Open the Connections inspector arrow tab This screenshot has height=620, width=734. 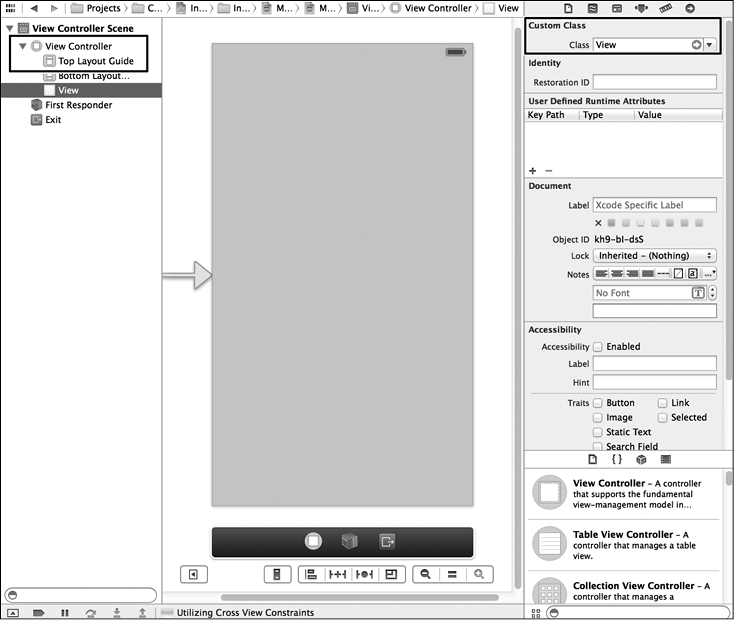tap(690, 8)
